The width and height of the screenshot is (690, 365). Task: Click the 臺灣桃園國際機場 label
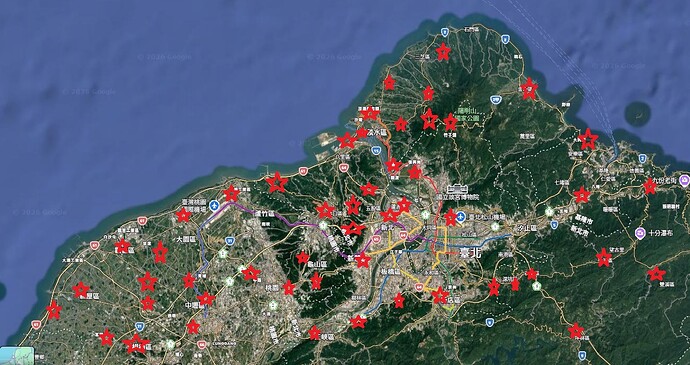click(194, 205)
